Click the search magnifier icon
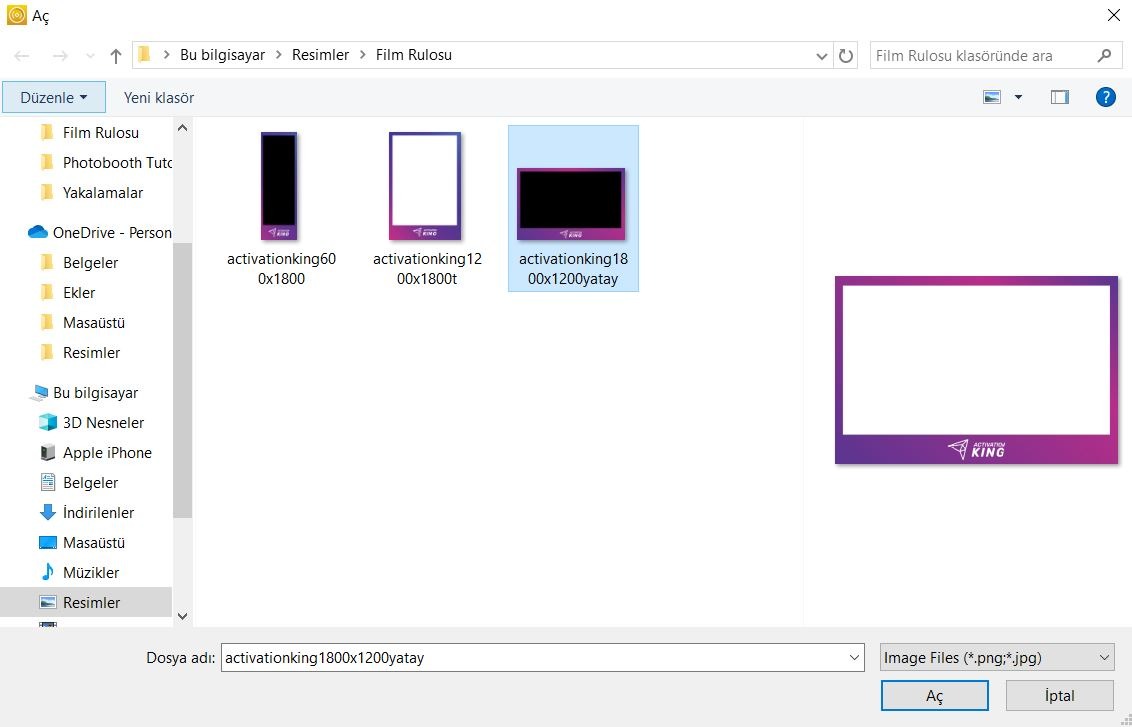This screenshot has height=727, width=1132. (x=1104, y=56)
